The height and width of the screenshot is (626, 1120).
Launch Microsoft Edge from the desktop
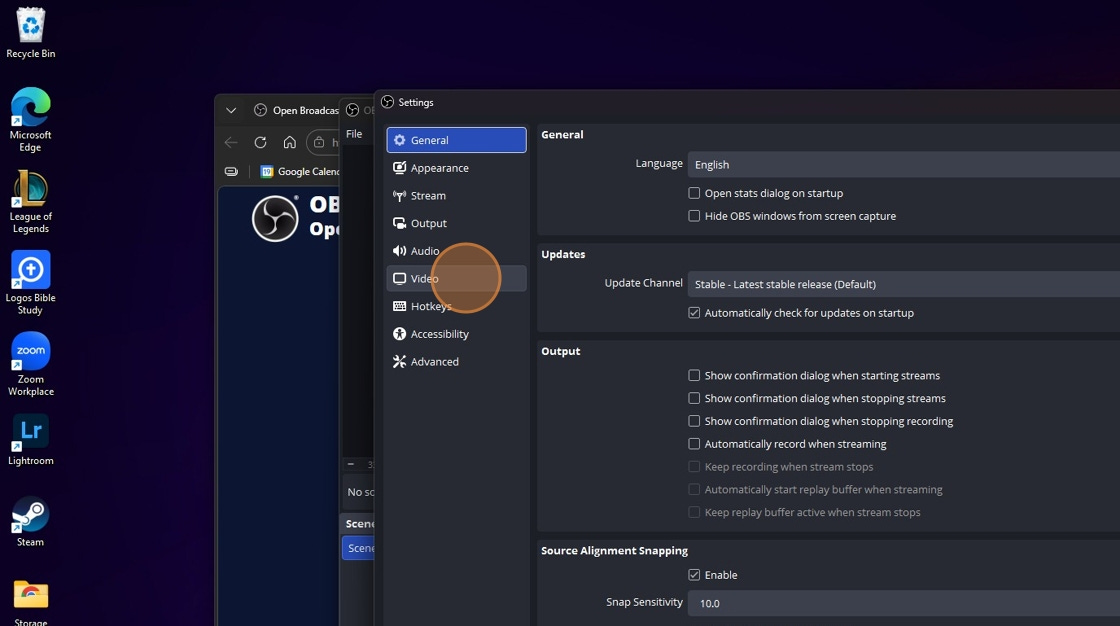point(31,119)
